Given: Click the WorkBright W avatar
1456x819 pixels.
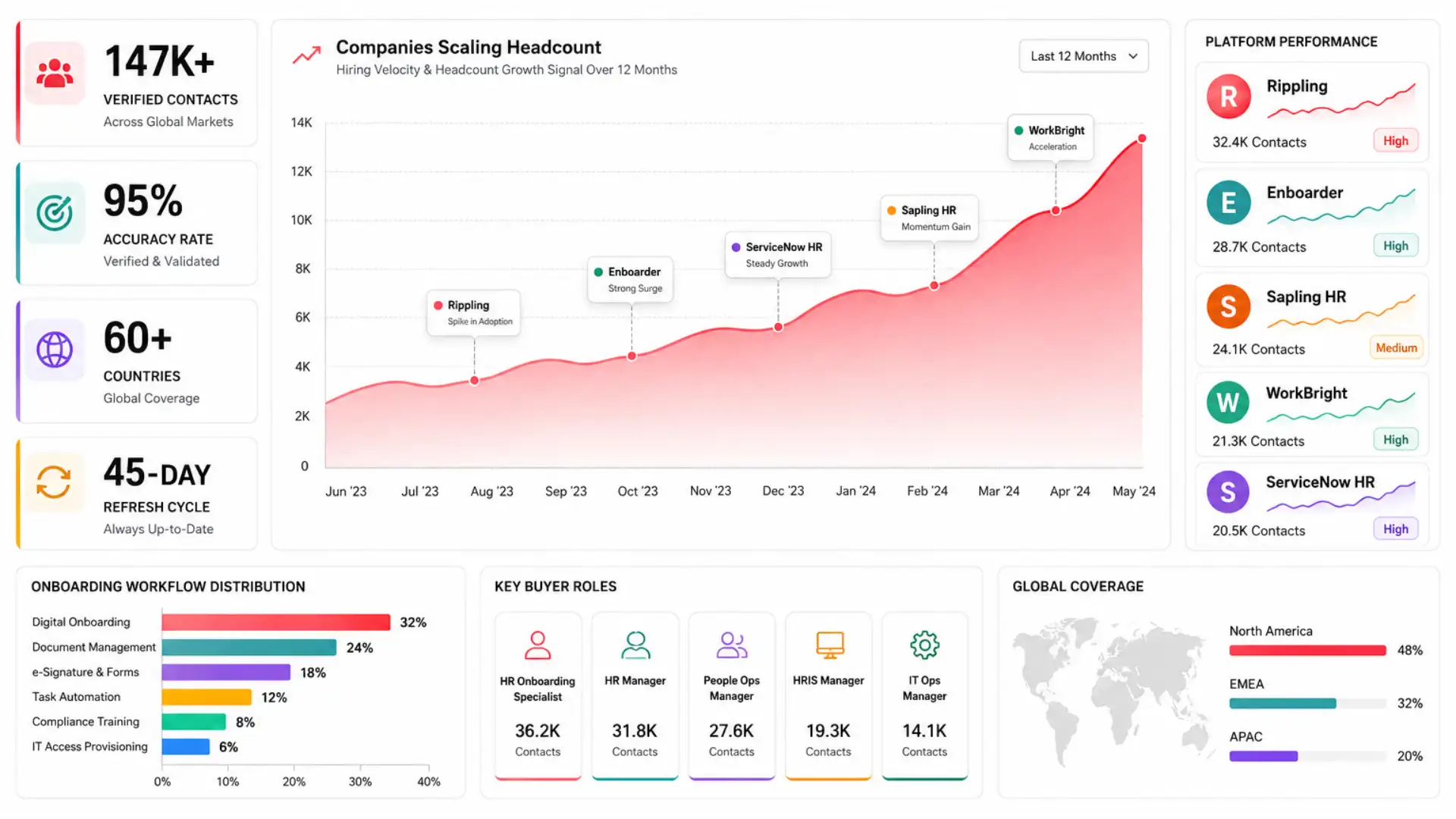Looking at the screenshot, I should [x=1228, y=402].
